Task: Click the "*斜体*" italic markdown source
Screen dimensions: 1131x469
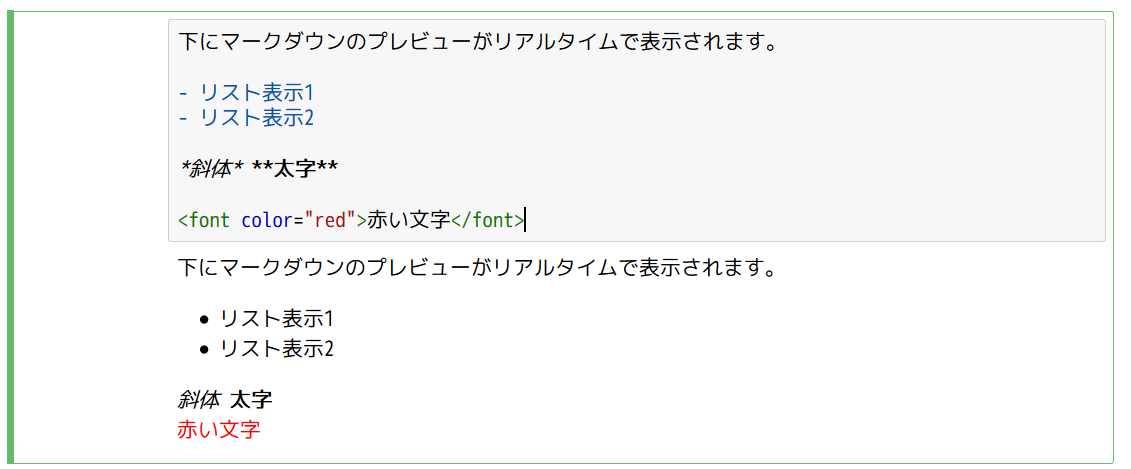Action: pos(212,168)
